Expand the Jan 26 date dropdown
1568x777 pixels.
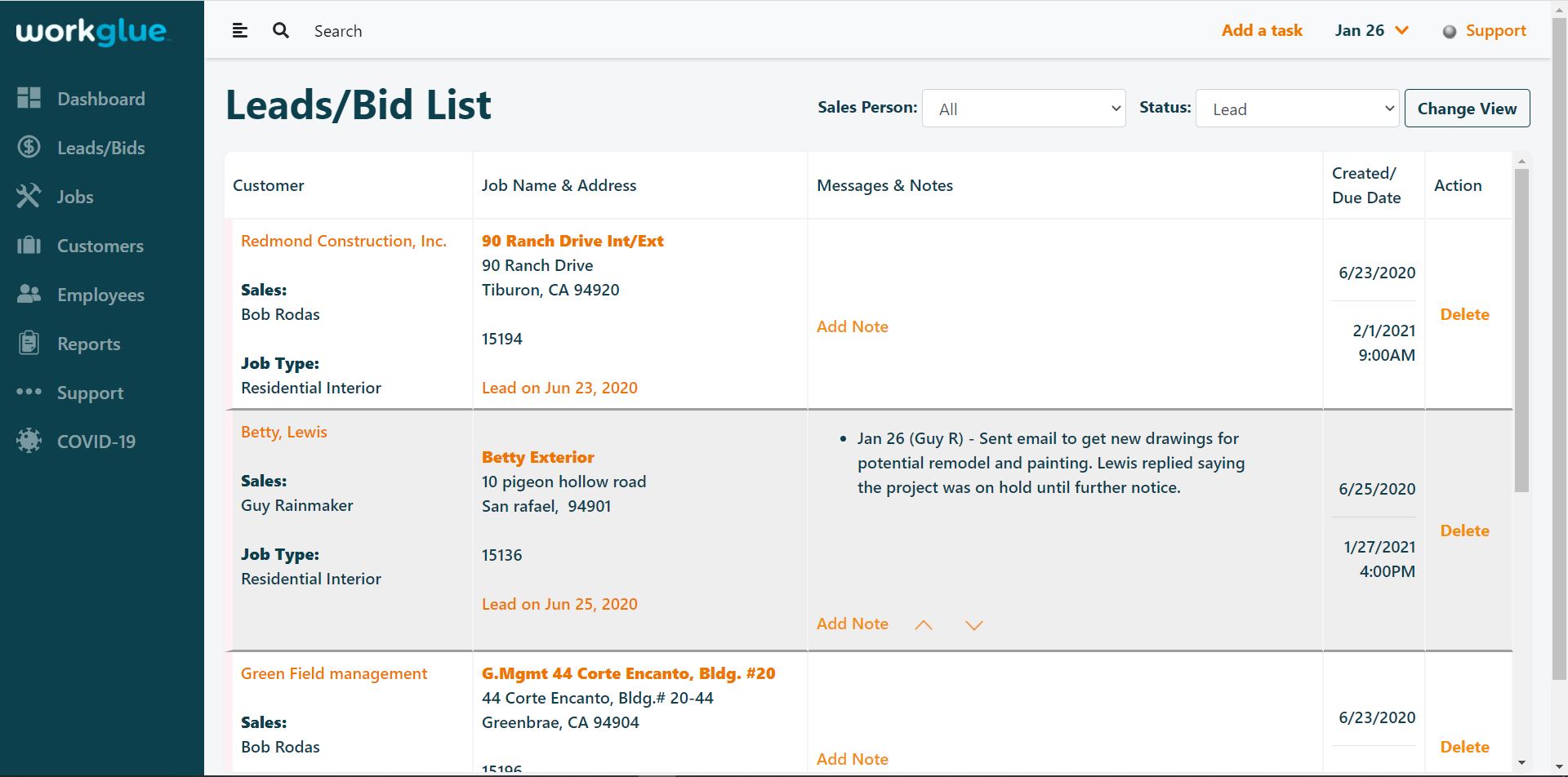tap(1372, 31)
